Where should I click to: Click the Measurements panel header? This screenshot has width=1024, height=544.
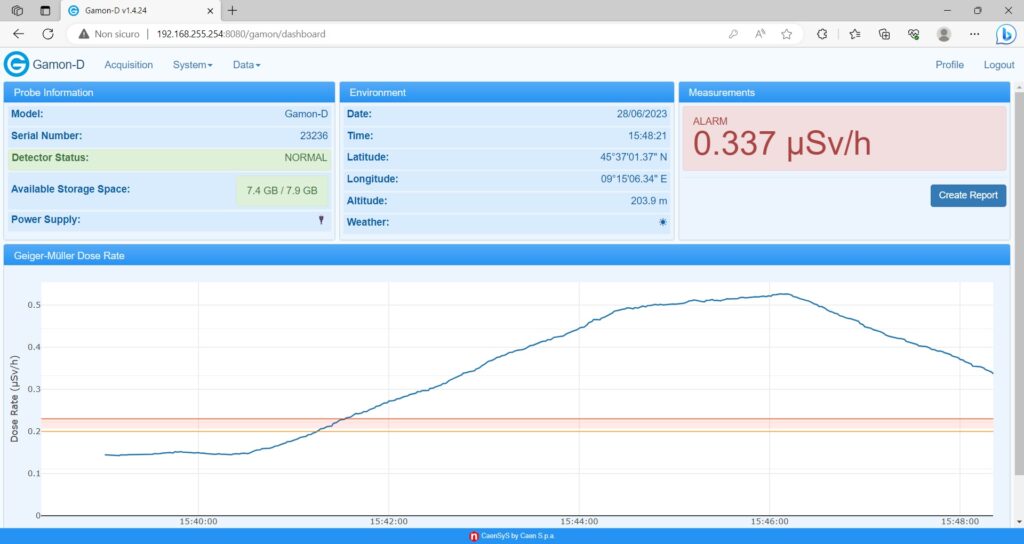844,92
